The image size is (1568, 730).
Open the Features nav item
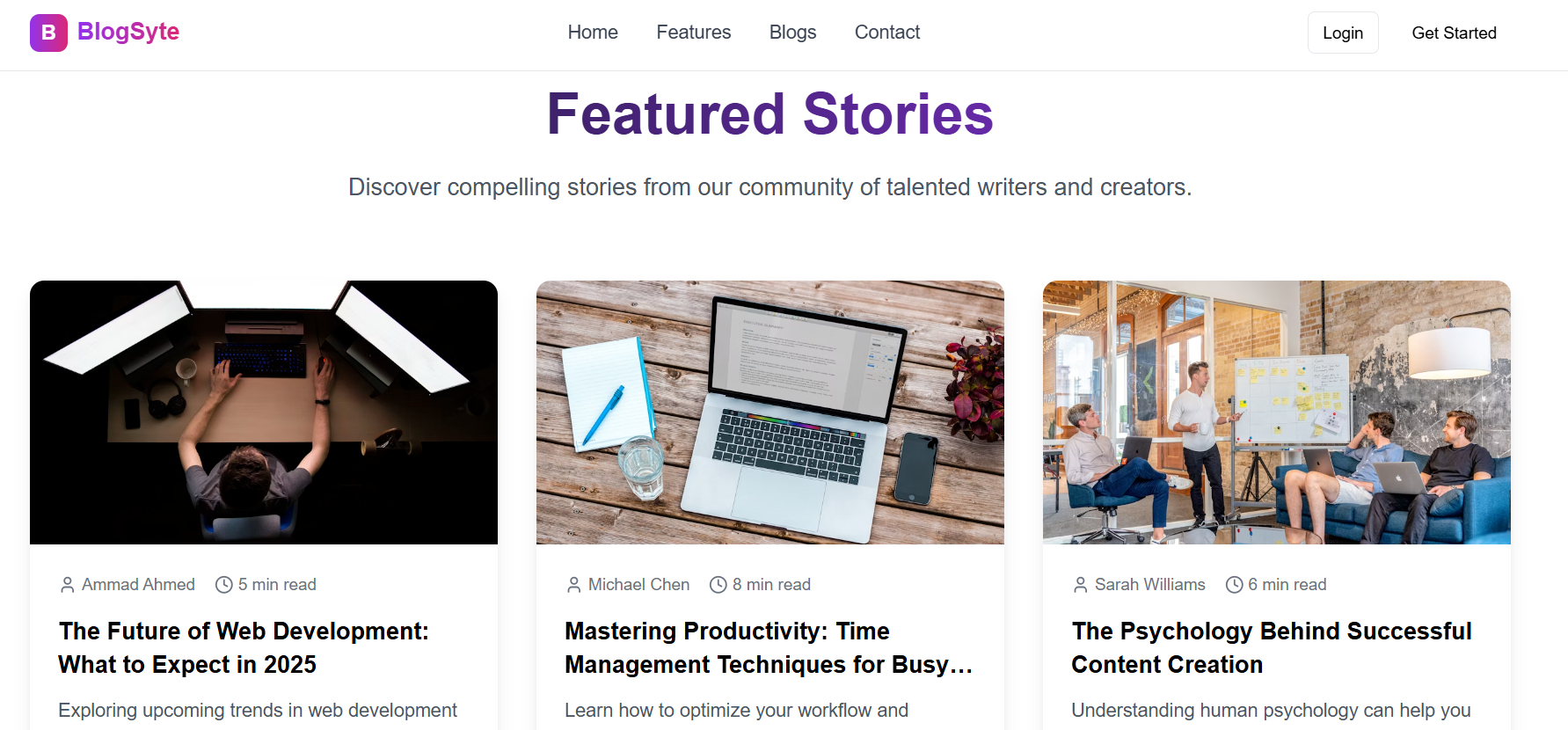pos(693,33)
